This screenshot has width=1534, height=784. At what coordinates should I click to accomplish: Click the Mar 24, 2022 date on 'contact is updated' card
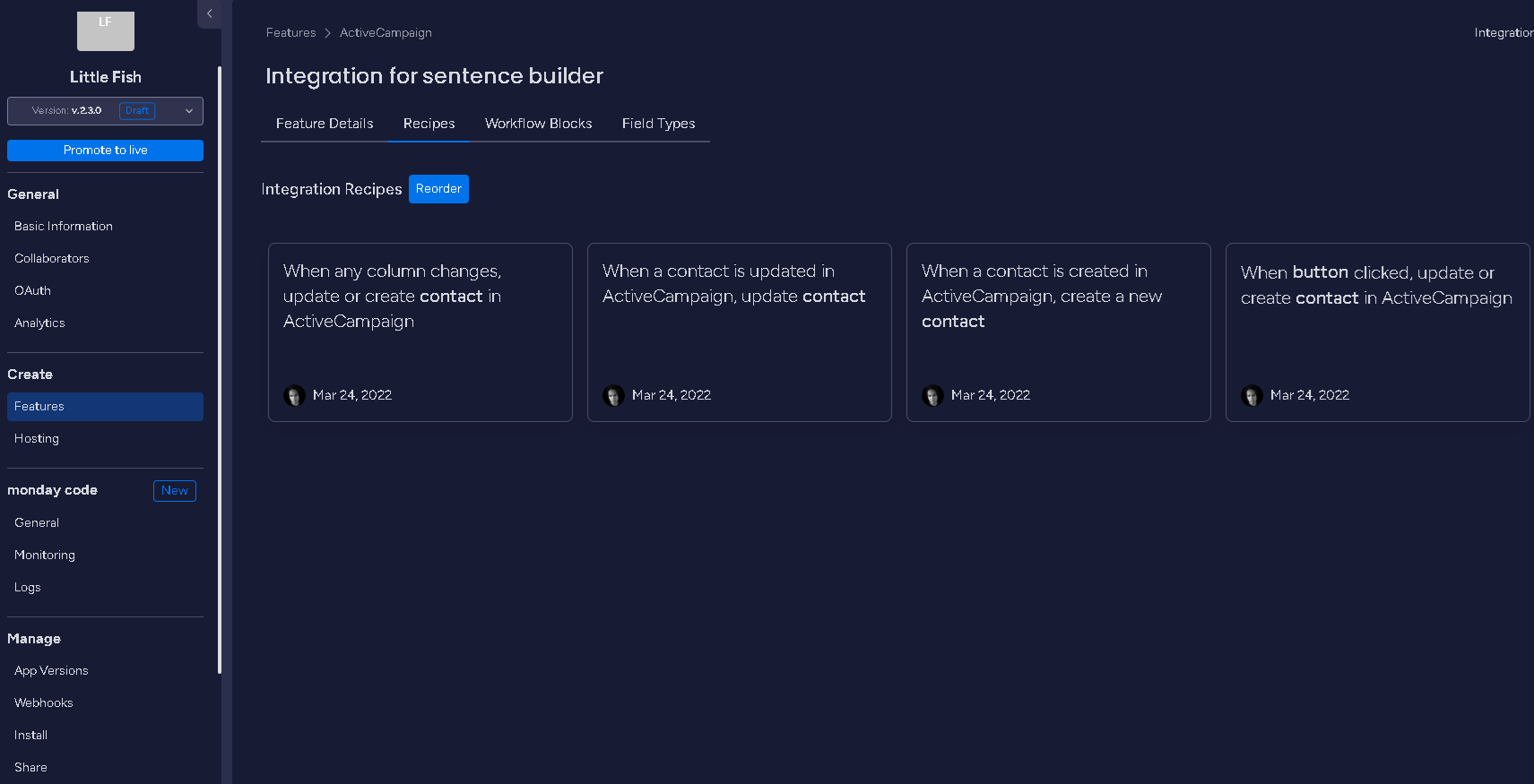click(672, 395)
